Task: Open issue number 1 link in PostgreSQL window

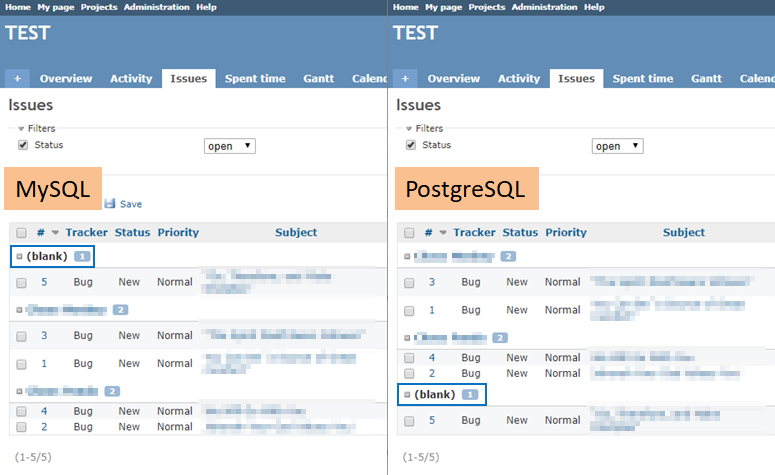Action: tap(432, 310)
